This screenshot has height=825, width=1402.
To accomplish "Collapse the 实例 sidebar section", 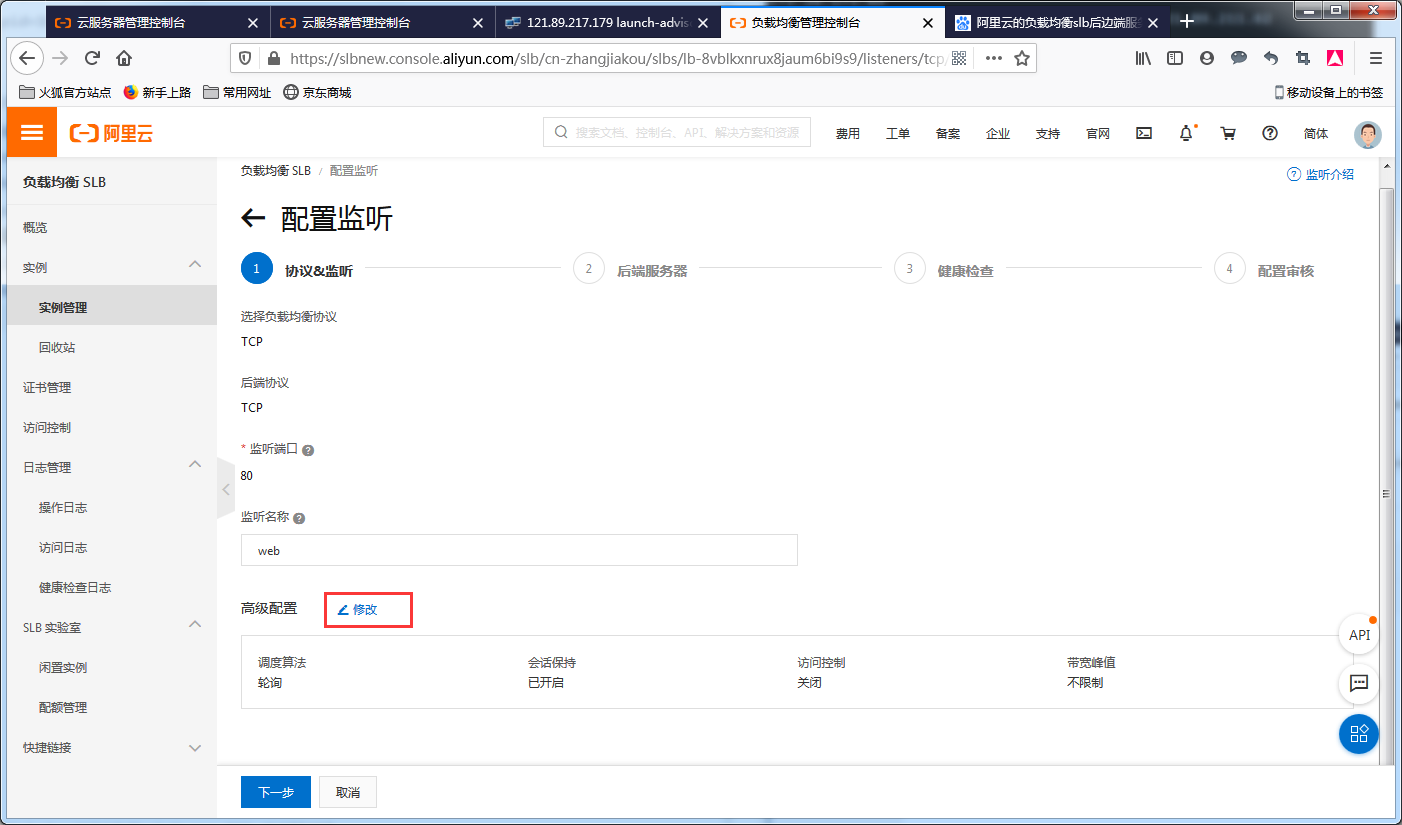I will coord(195,265).
